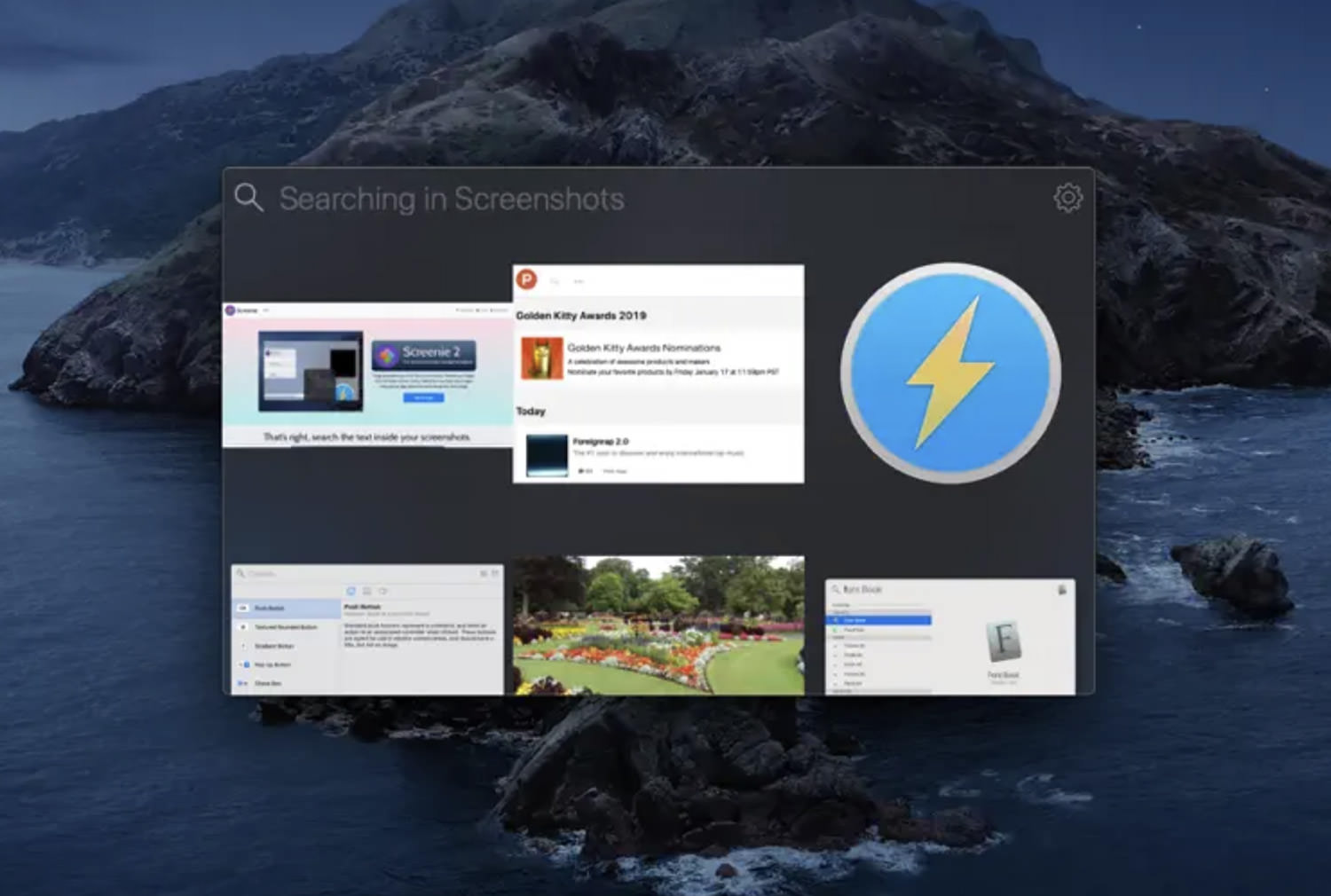Screen dimensions: 1331x896
Task: Open the Push Button controls list screenshot
Action: (367, 629)
